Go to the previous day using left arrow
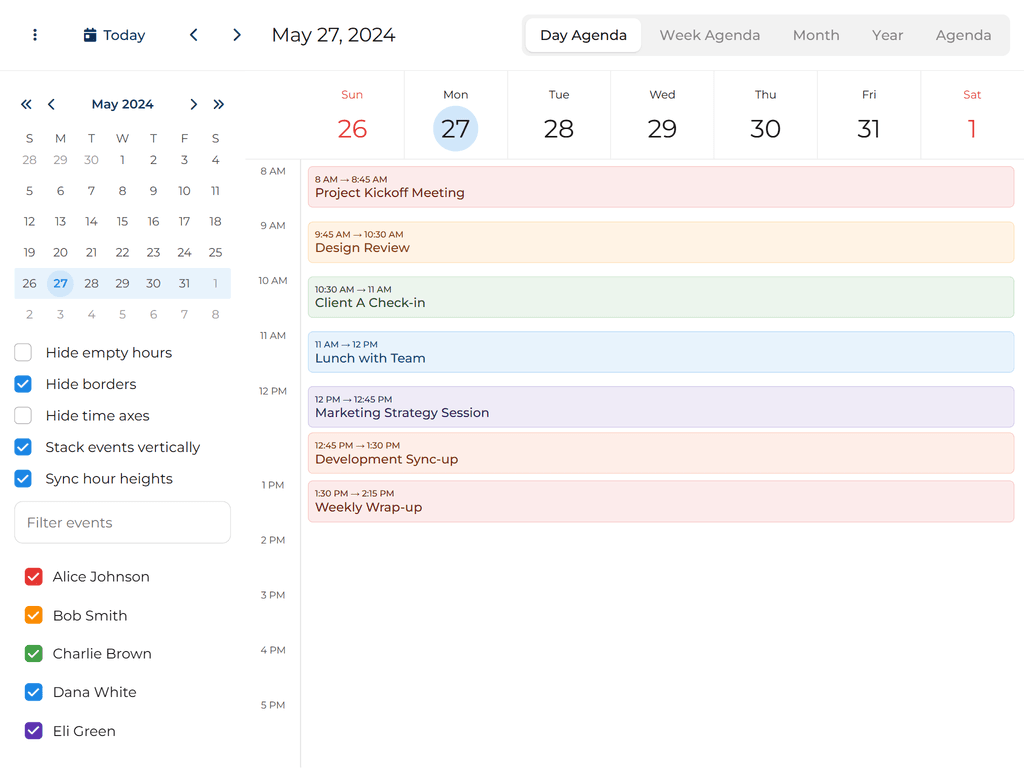The width and height of the screenshot is (1024, 768). pyautogui.click(x=193, y=34)
